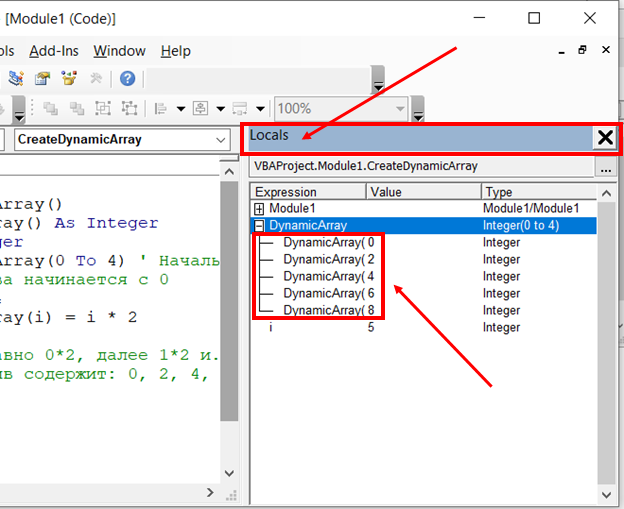This screenshot has width=624, height=509.
Task: Close the Module1 code document window
Action: point(606,50)
